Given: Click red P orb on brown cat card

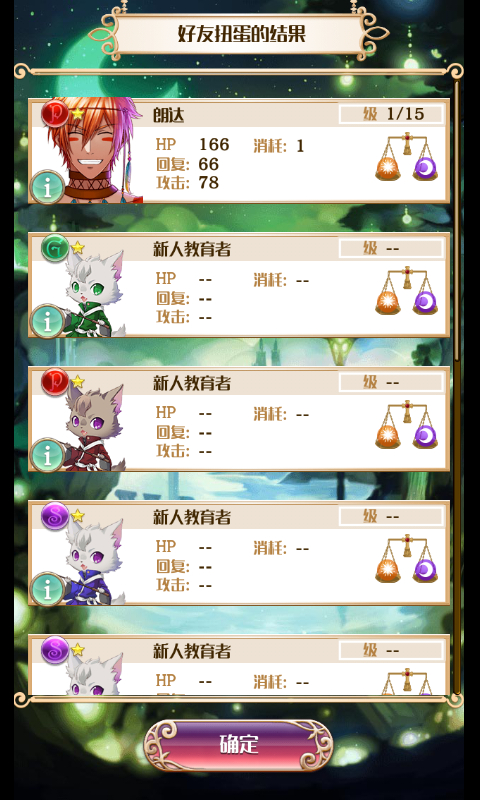Looking at the screenshot, I should [55, 381].
